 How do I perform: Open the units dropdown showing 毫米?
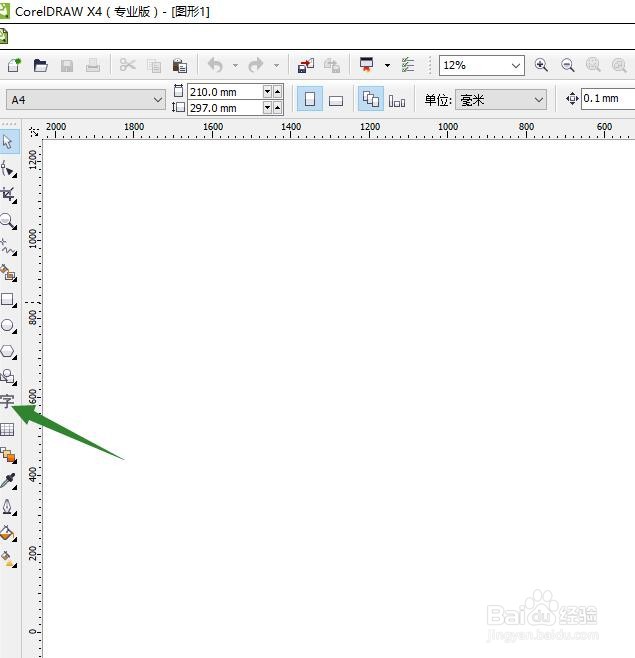(x=501, y=100)
